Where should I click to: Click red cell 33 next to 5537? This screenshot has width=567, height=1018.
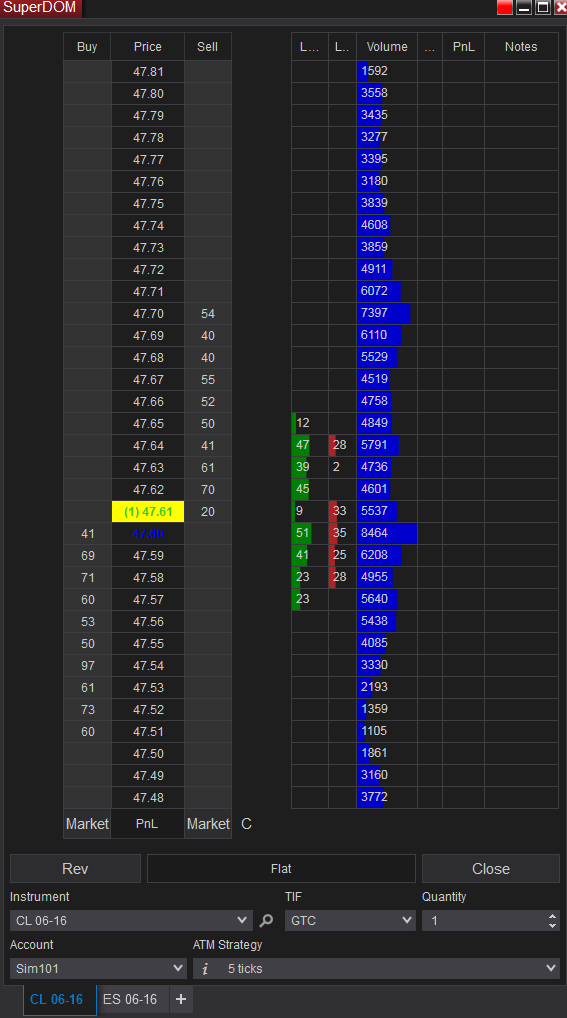coord(342,511)
